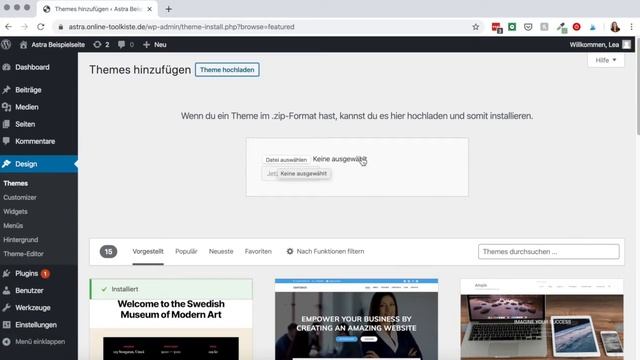This screenshot has width=640, height=360.
Task: Focus the Themes durchsuchen search field
Action: pyautogui.click(x=549, y=251)
